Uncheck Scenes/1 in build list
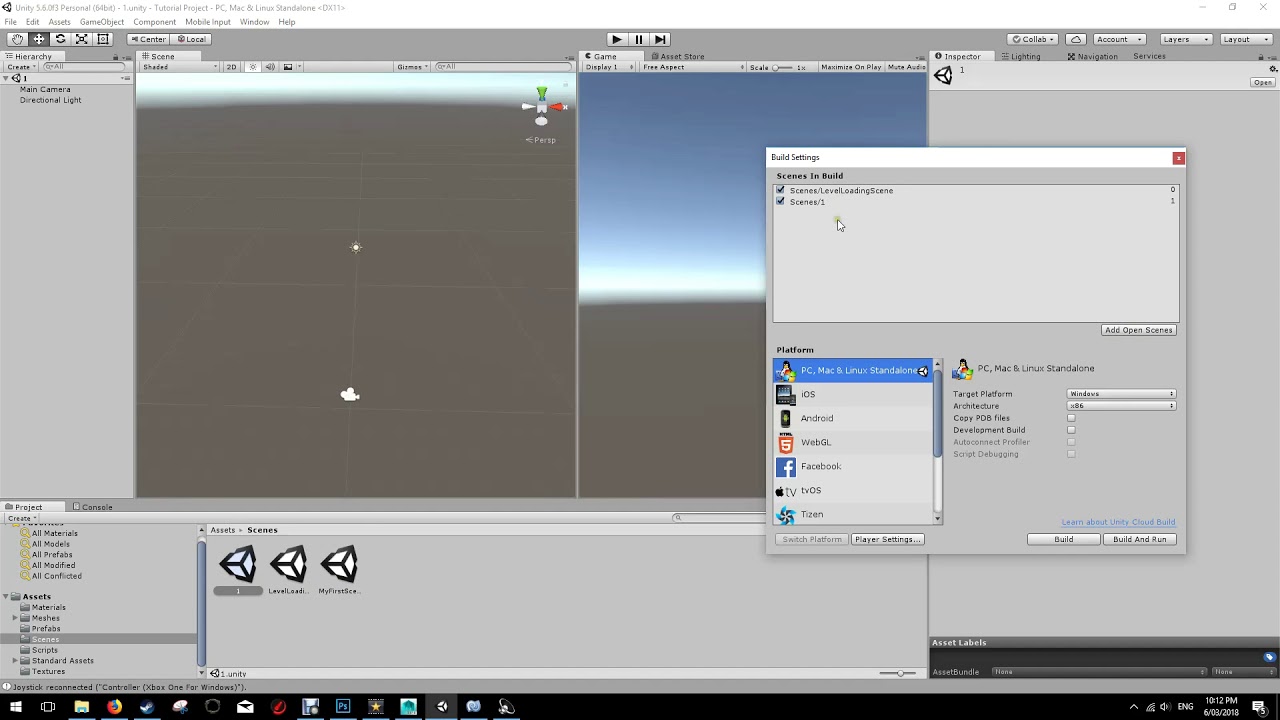 (781, 201)
